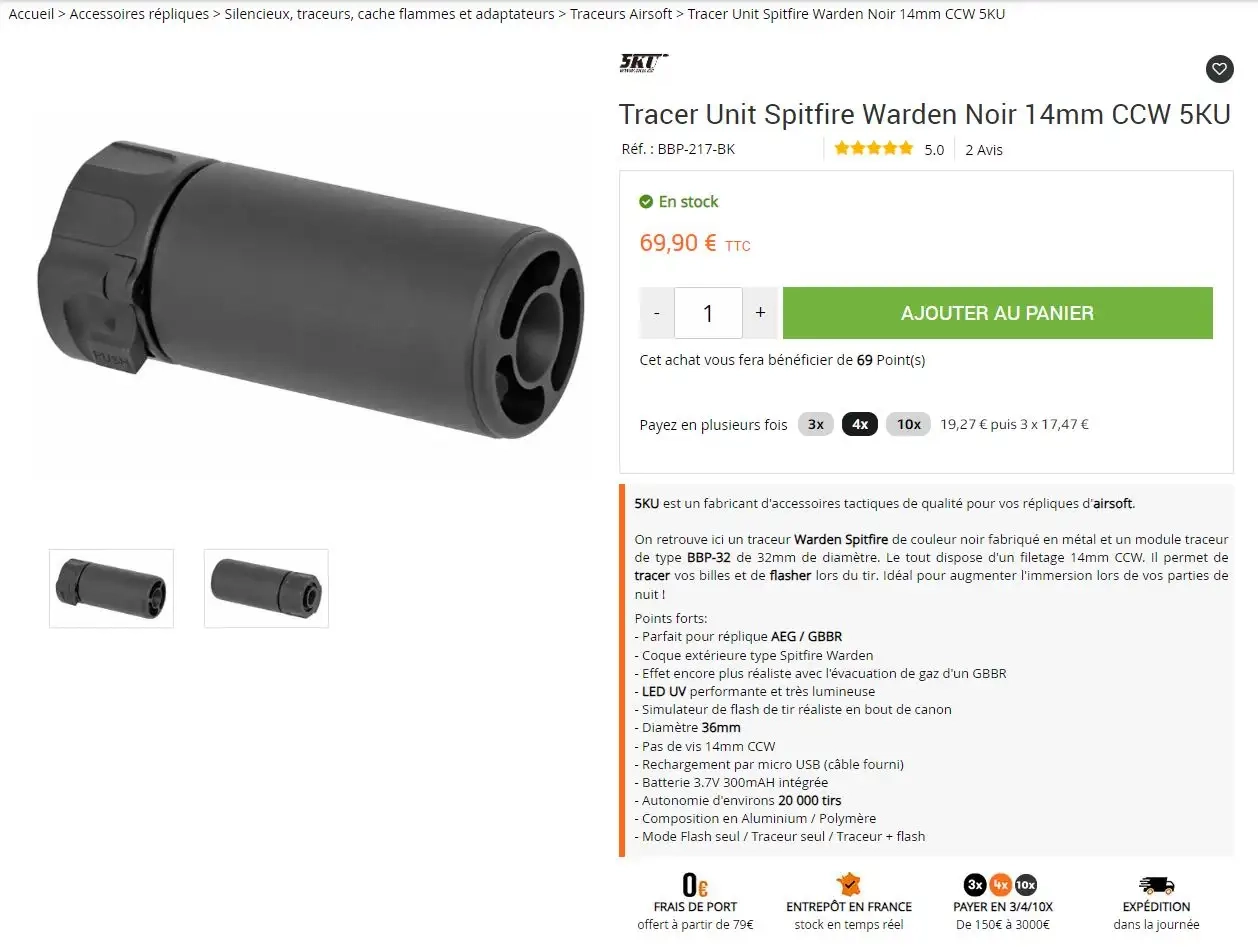Select the second product thumbnail

click(x=266, y=588)
